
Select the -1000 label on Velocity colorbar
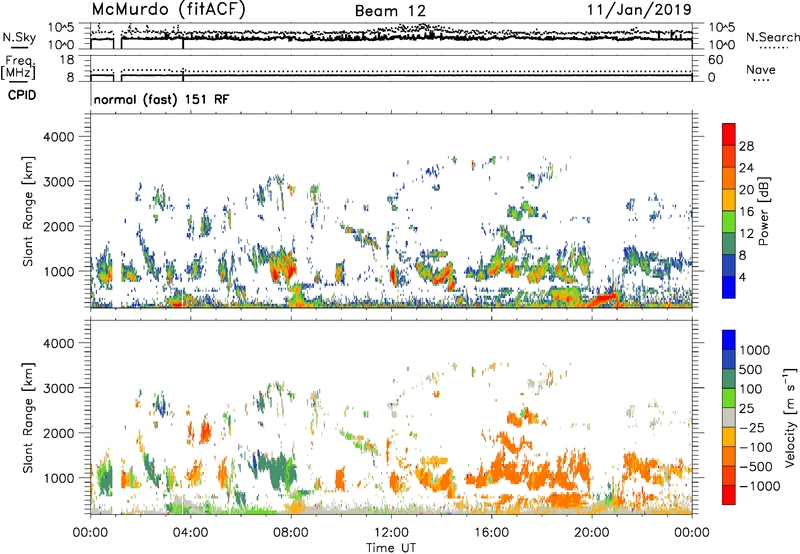[x=760, y=486]
